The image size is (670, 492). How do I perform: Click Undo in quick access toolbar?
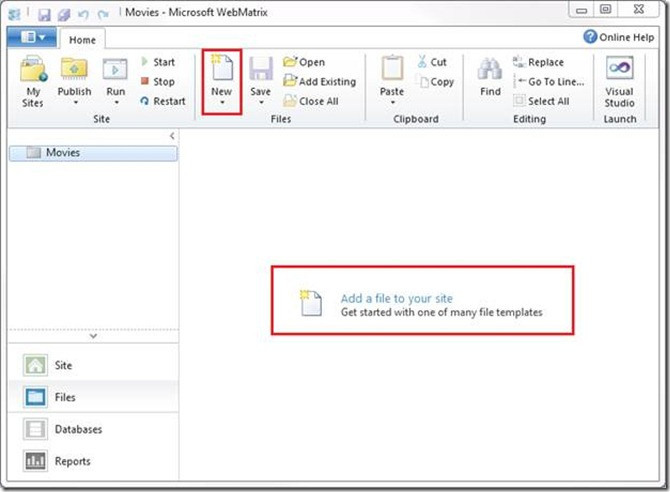(x=83, y=15)
